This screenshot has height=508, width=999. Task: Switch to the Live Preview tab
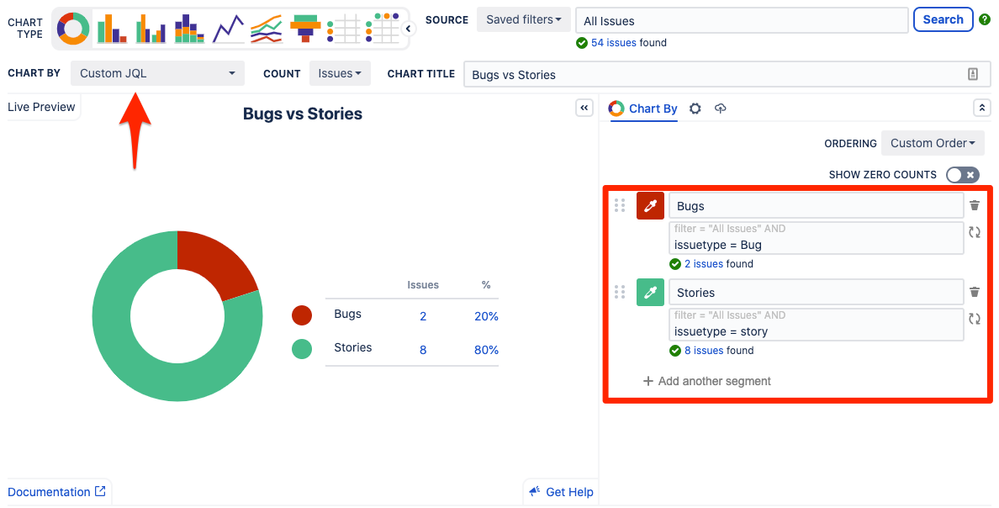point(41,107)
